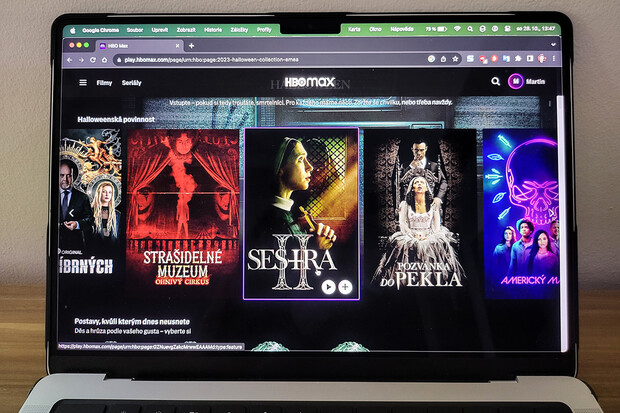
Task: Open the Karta menu
Action: click(x=354, y=29)
